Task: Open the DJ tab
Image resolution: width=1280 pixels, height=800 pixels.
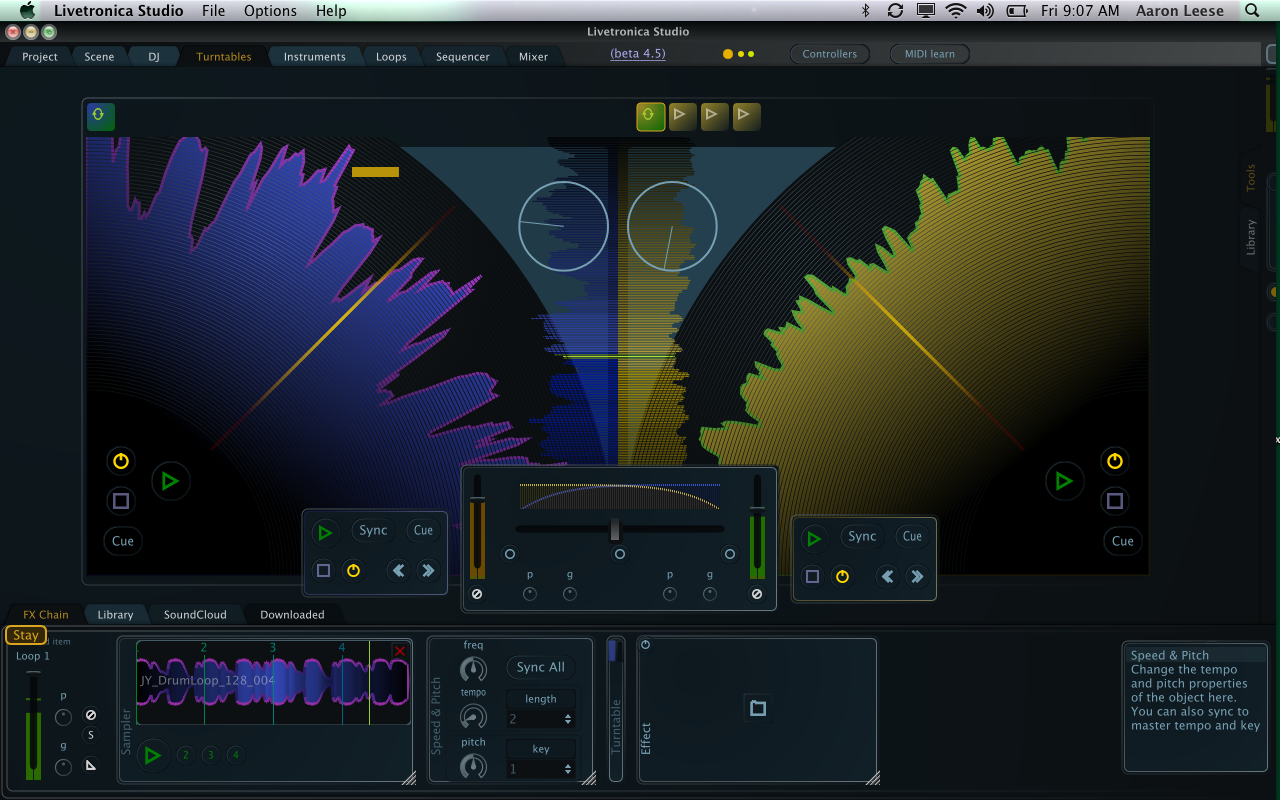Action: [x=154, y=57]
